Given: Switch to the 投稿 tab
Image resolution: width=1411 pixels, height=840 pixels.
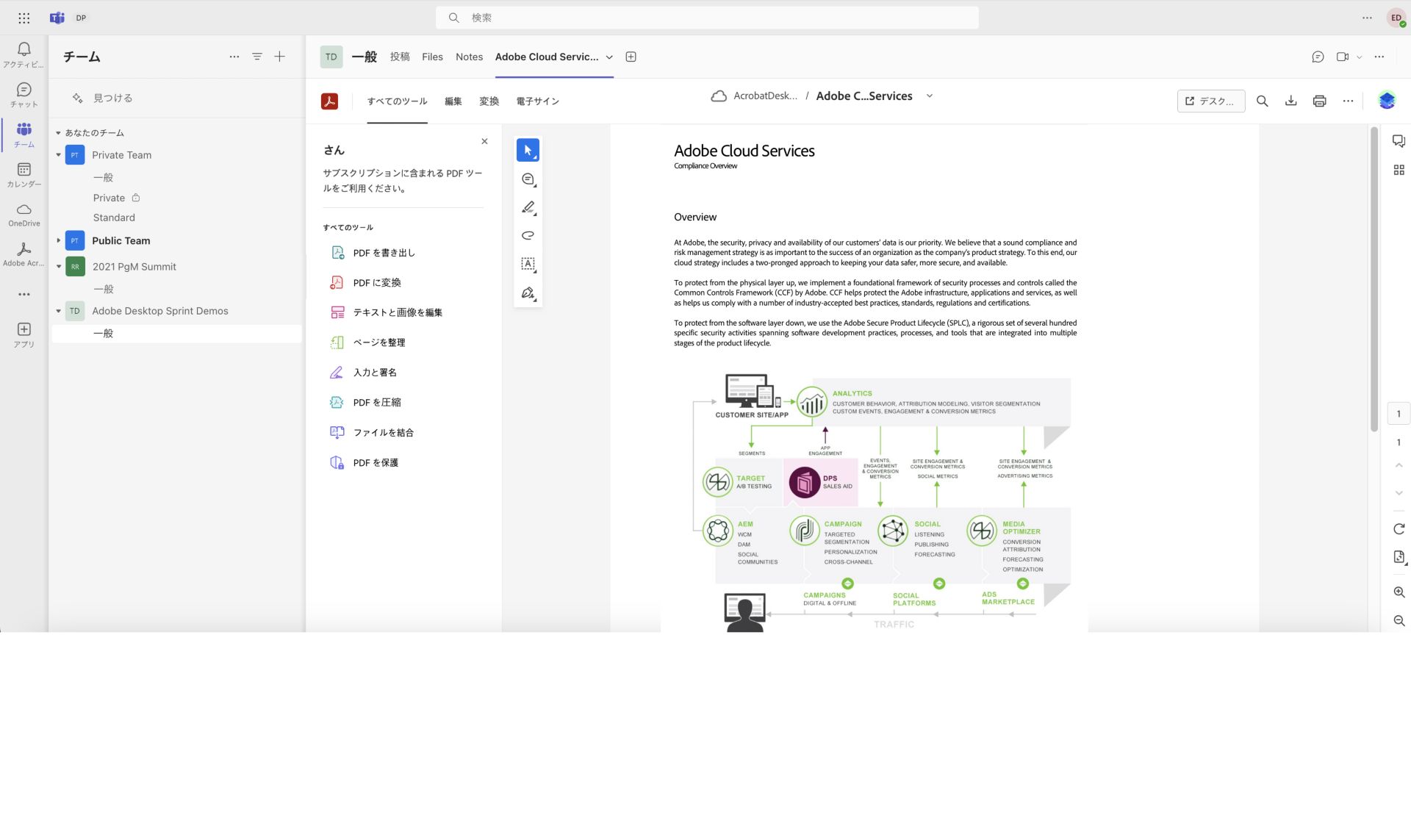Looking at the screenshot, I should click(x=400, y=57).
